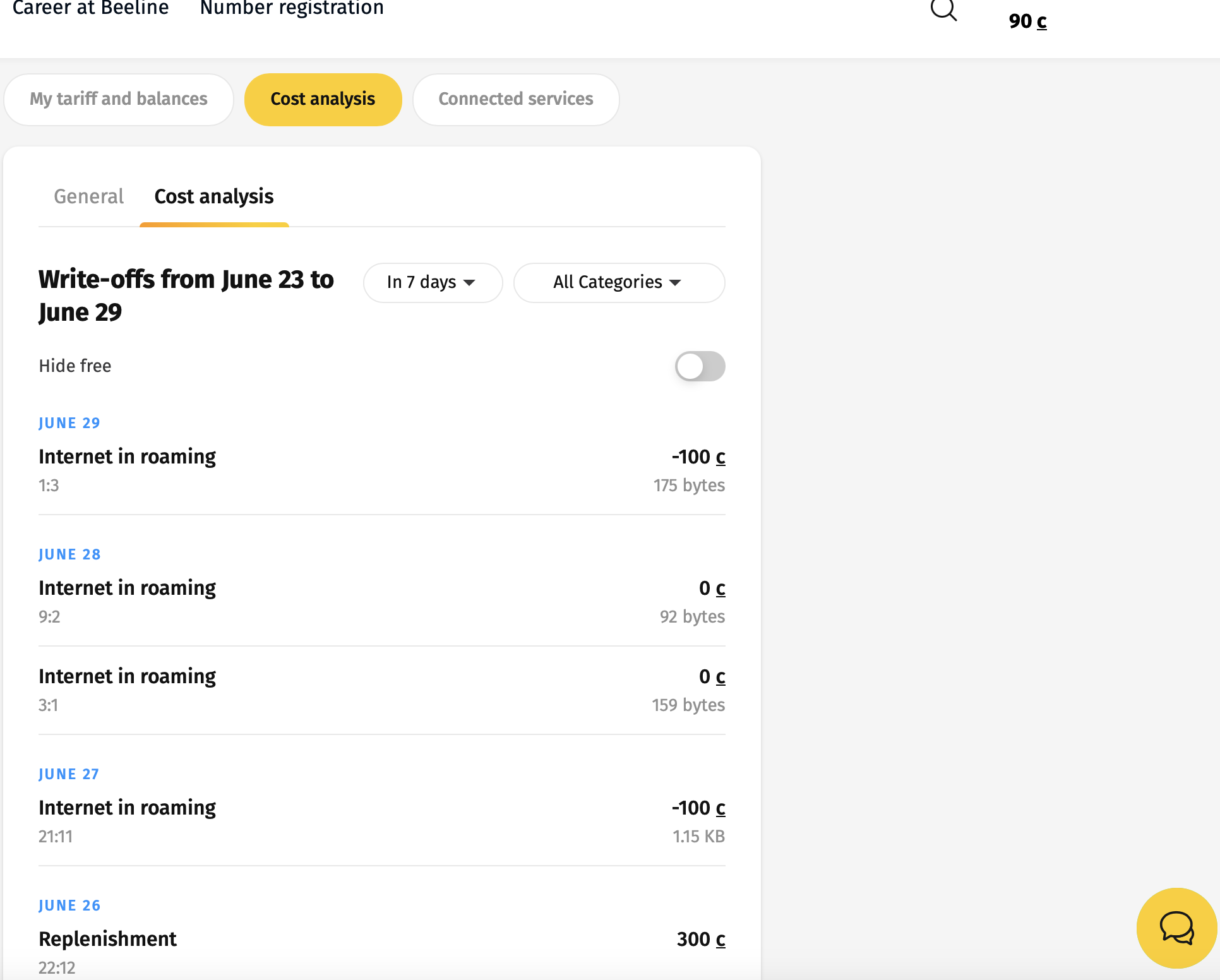Open June 29 Internet in roaming entry
Image resolution: width=1220 pixels, height=980 pixels.
coord(381,470)
